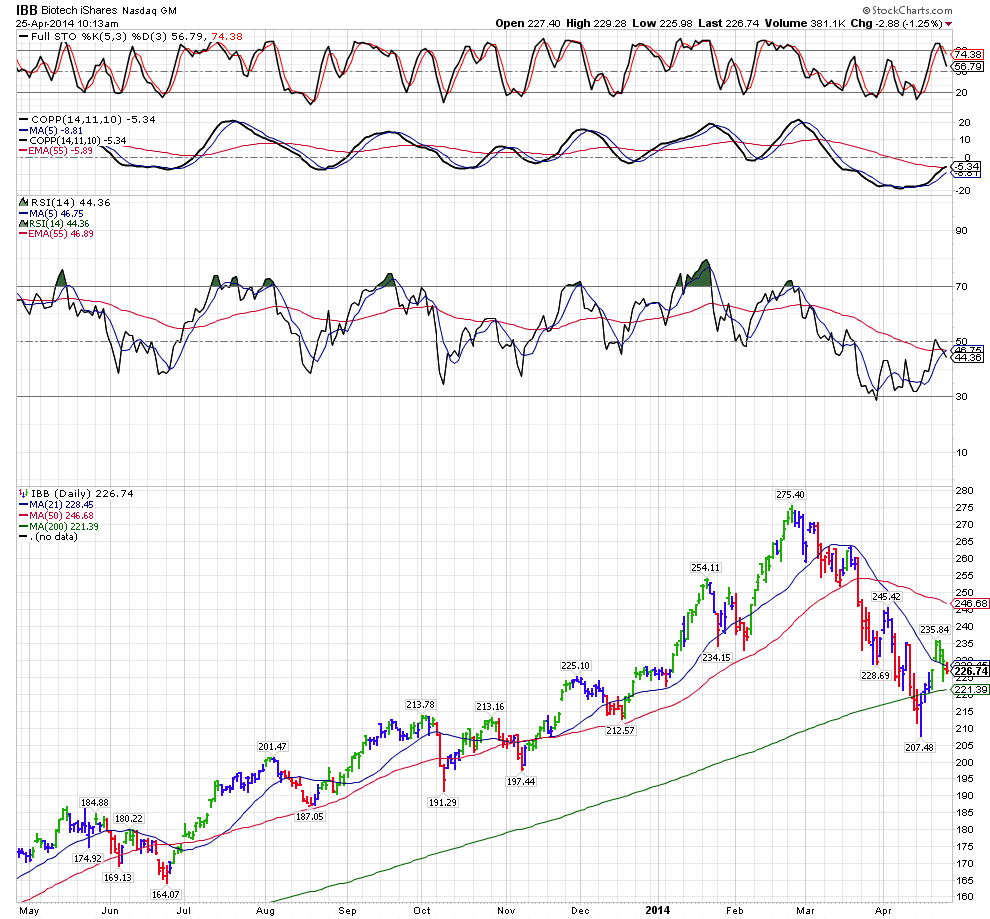Click the Biotech iShares fund name
This screenshot has width=990, height=919.
[78, 11]
